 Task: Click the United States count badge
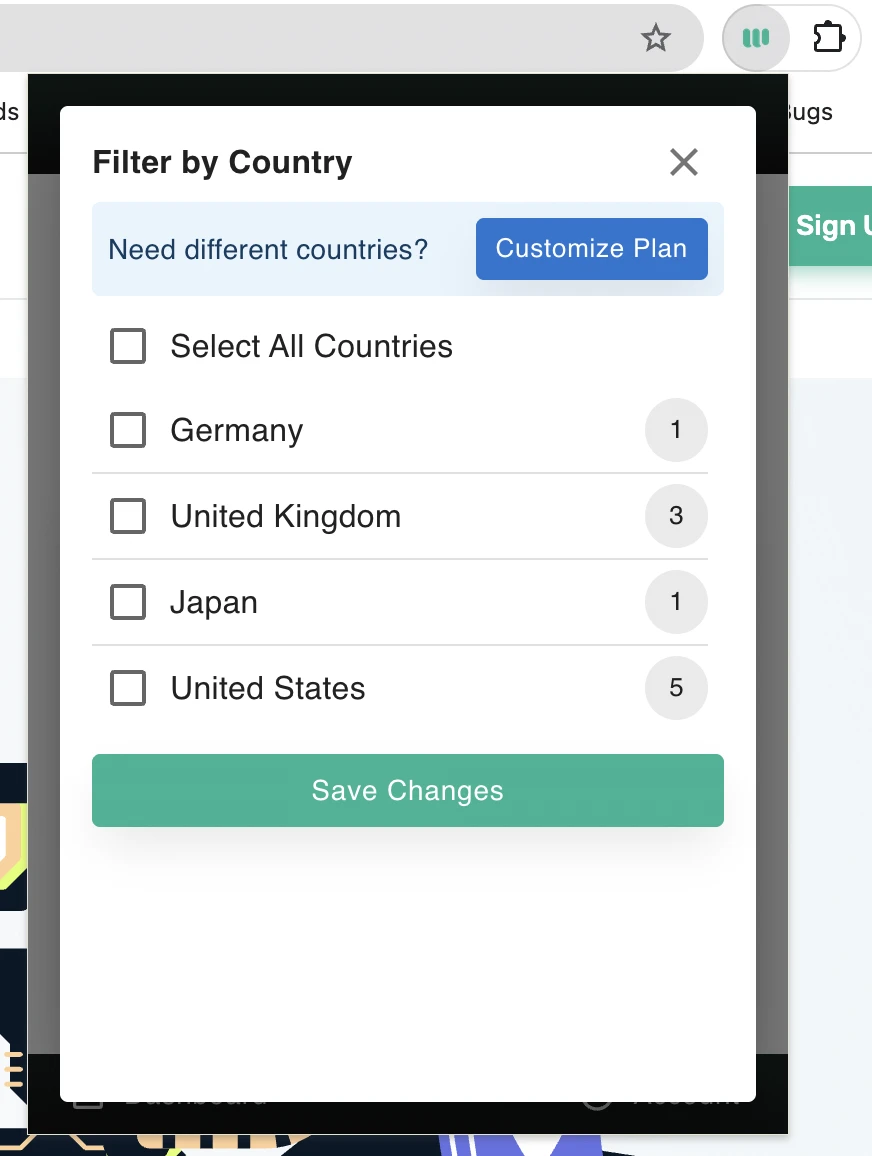676,689
